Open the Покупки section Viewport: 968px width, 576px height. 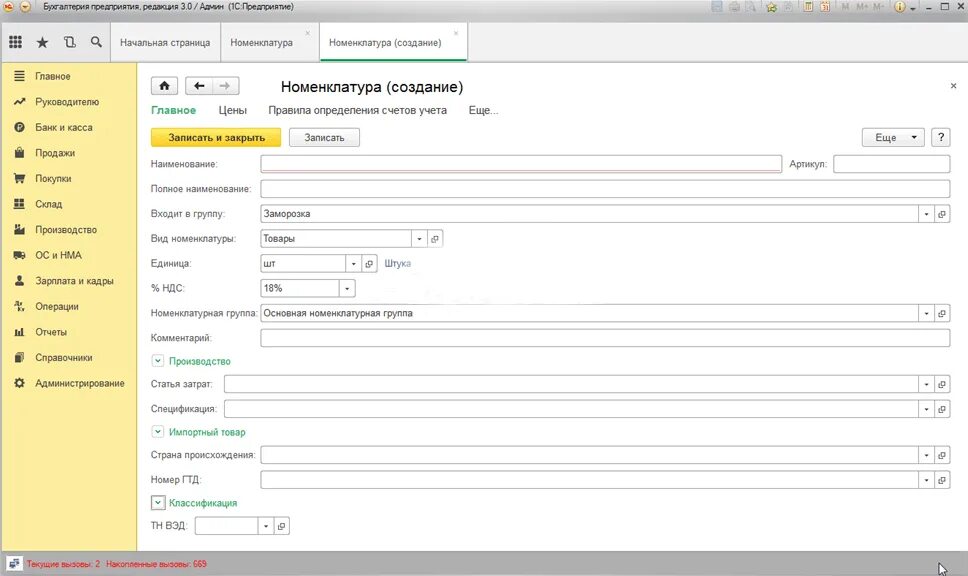click(x=53, y=178)
